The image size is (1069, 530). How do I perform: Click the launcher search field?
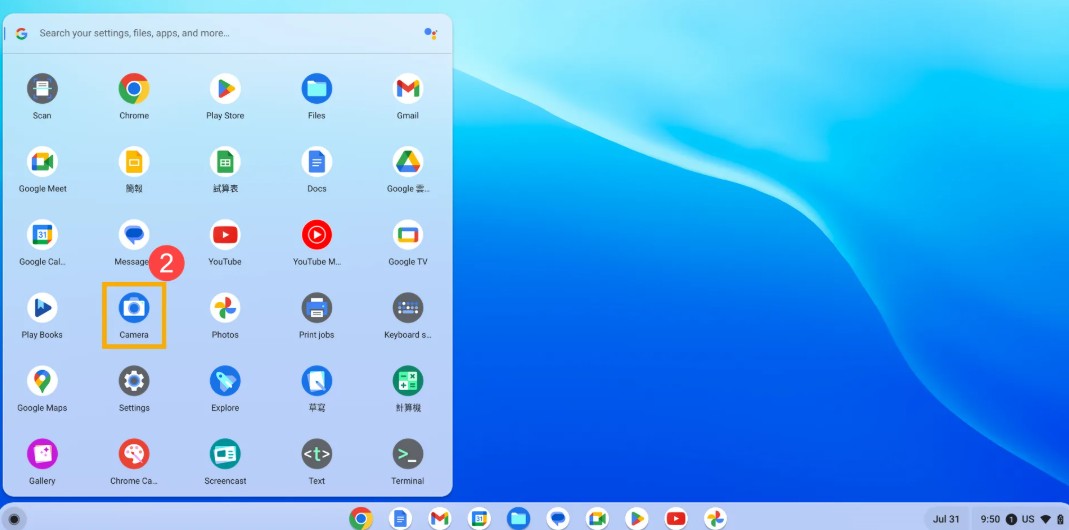225,33
